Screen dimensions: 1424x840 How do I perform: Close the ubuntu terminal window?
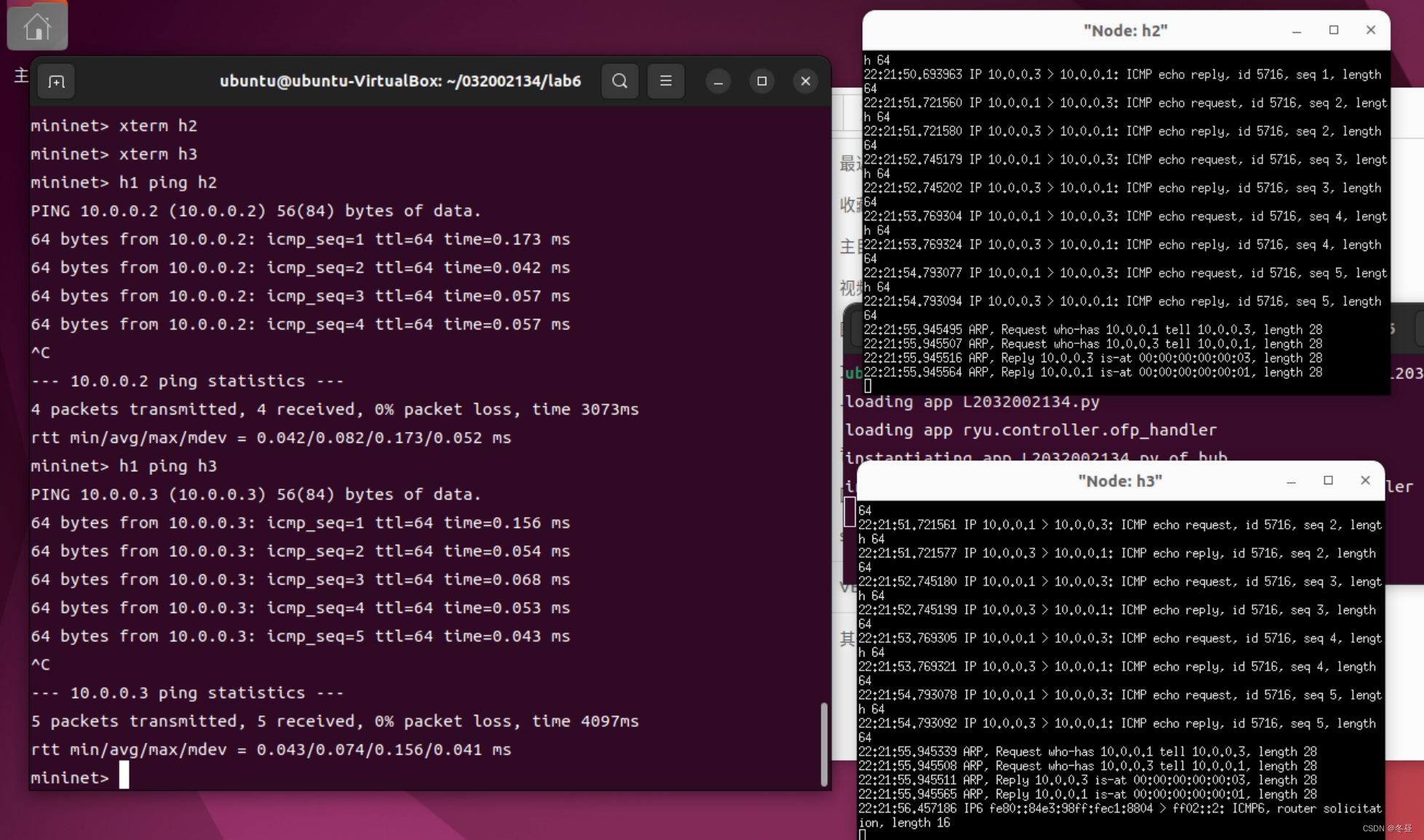[x=806, y=81]
